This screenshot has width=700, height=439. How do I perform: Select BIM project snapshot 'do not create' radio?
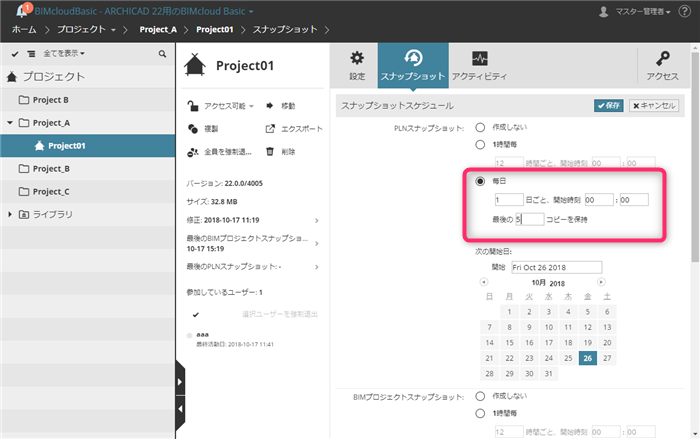click(480, 396)
